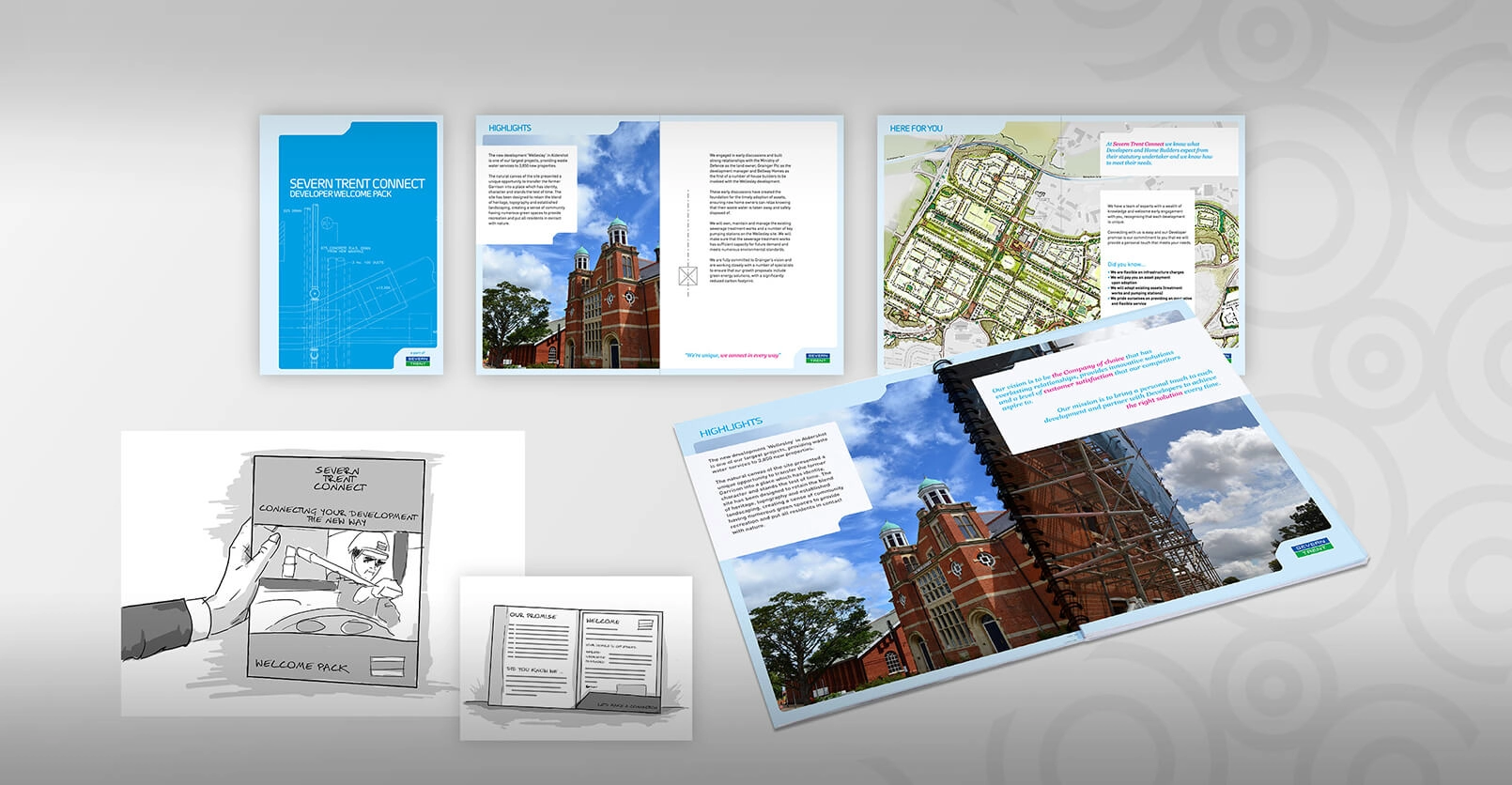
Task: Click 'Severn Trent Connect' title on blue cover
Action: 356,184
